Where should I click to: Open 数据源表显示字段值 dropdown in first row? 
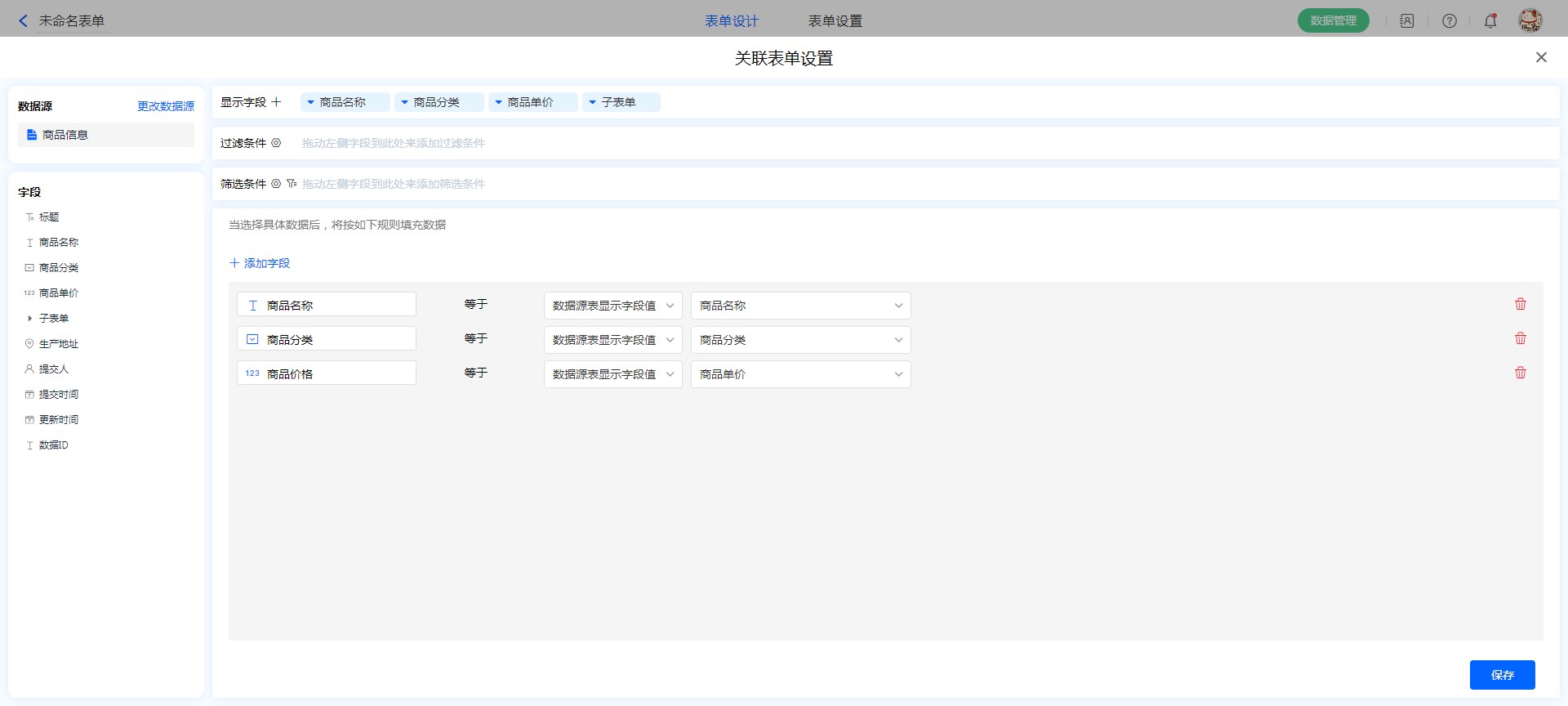[612, 306]
